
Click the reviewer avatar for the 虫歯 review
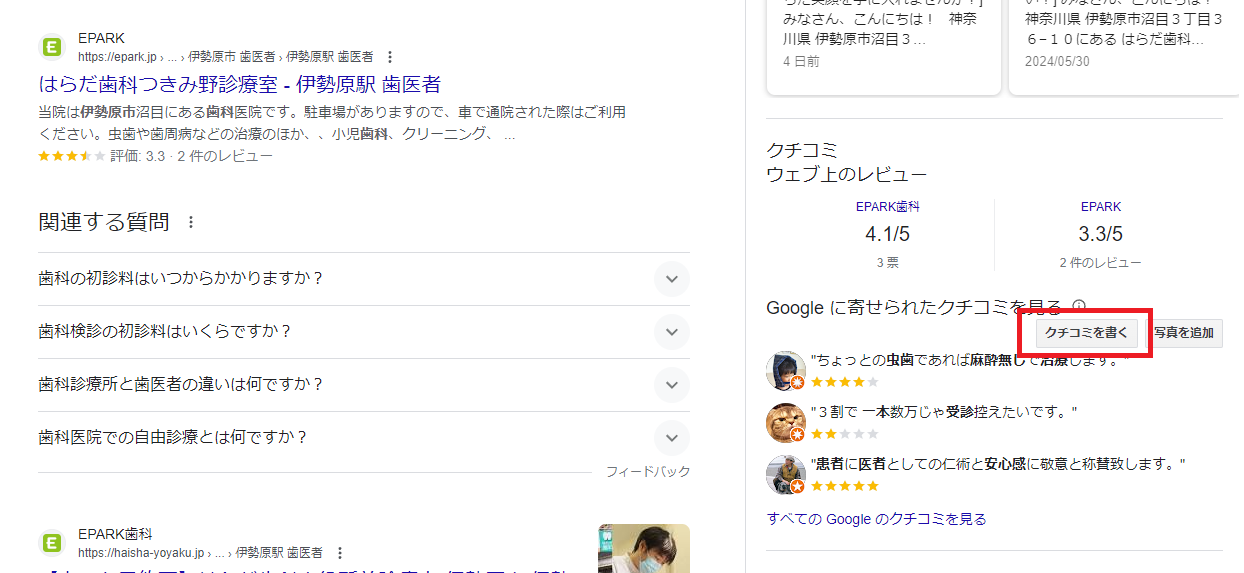pos(785,370)
